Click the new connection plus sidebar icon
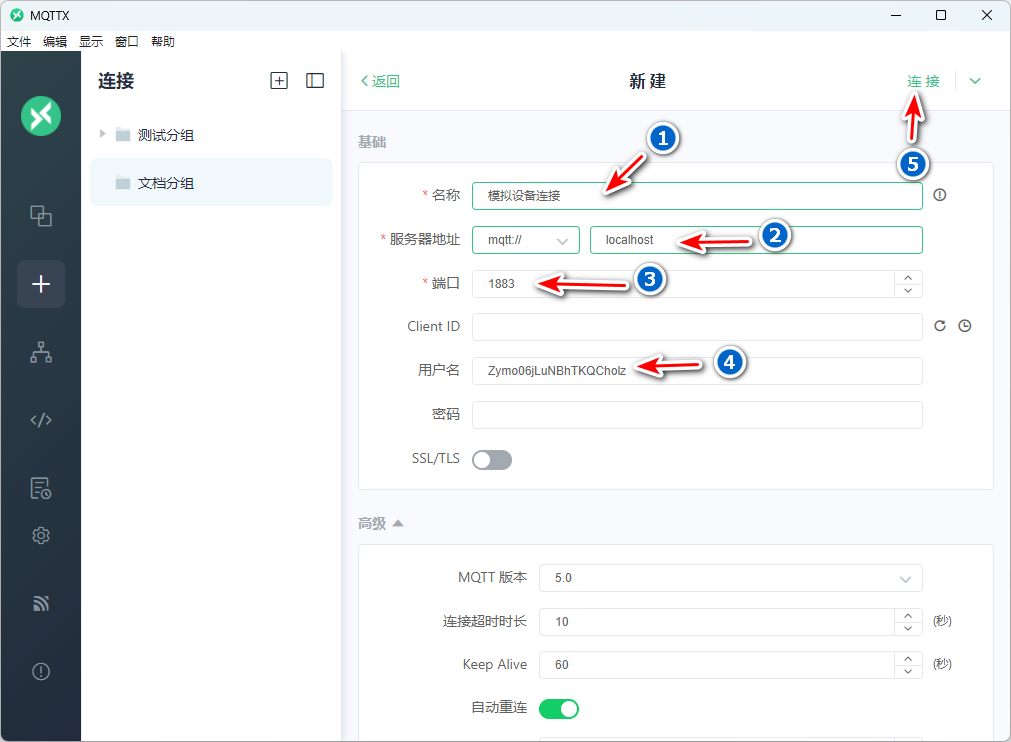Image resolution: width=1011 pixels, height=742 pixels. point(41,284)
